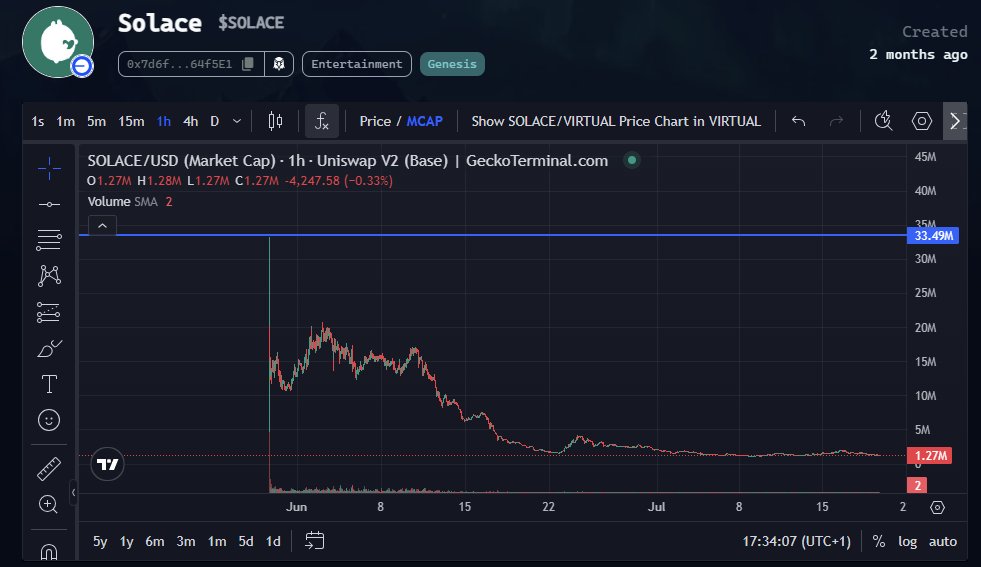Click the Solace token avatar
The image size is (981, 567).
click(58, 42)
